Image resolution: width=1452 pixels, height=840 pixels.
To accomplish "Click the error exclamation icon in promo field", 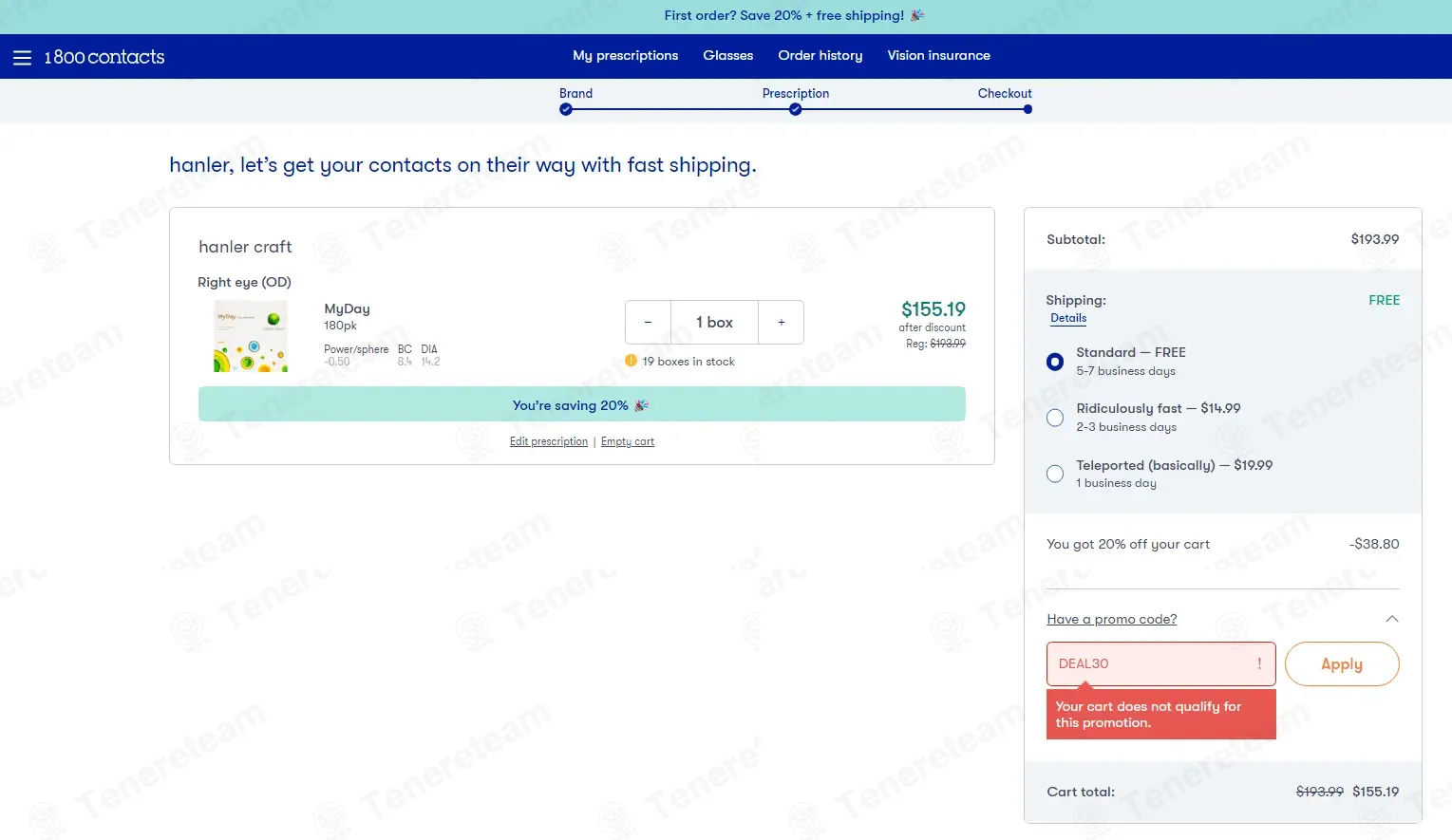I will pos(1259,663).
